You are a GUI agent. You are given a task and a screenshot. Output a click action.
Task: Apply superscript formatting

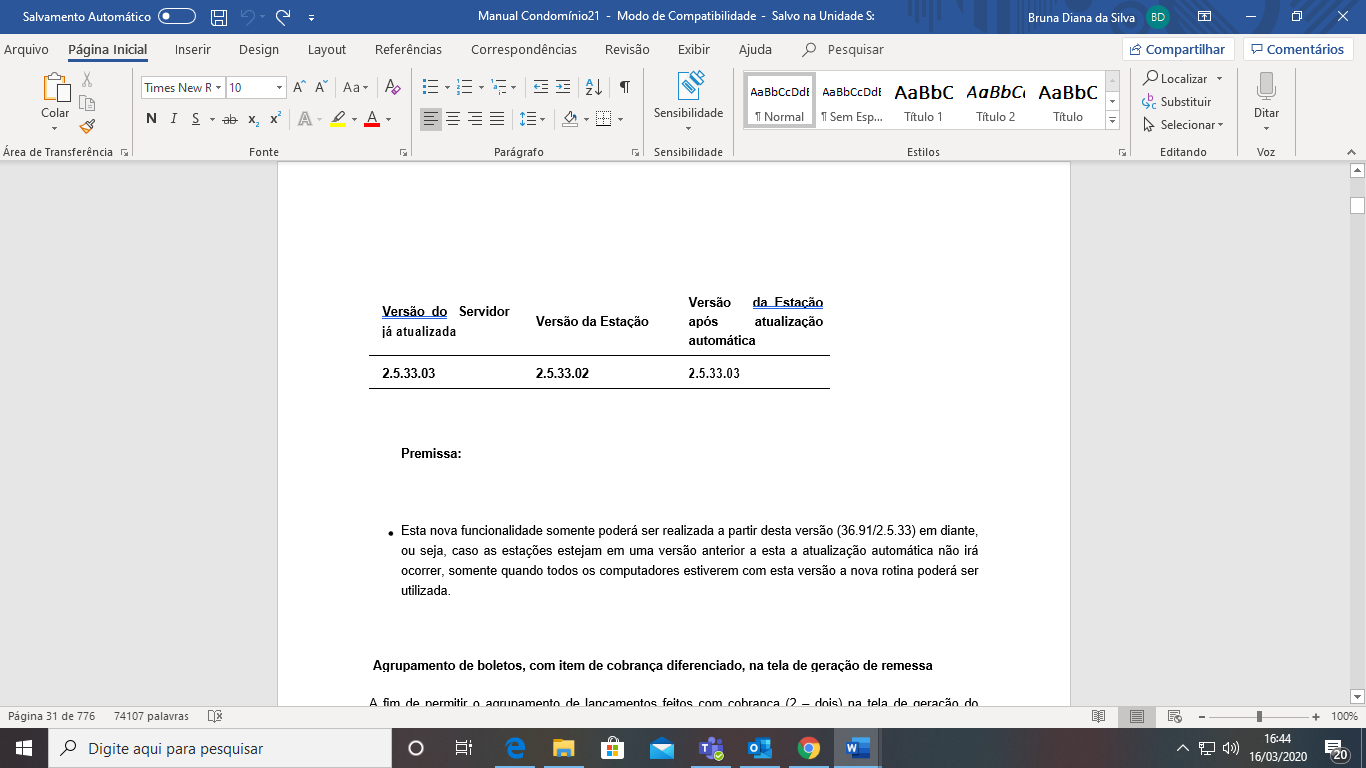pyautogui.click(x=276, y=119)
